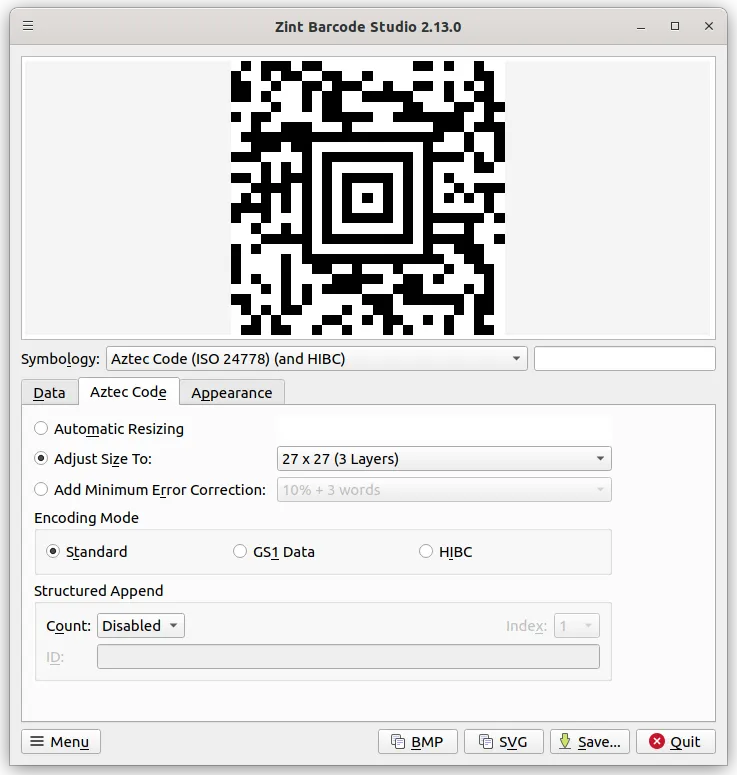Open the Menu button at bottom left
Image resolution: width=737 pixels, height=775 pixels.
(x=61, y=741)
